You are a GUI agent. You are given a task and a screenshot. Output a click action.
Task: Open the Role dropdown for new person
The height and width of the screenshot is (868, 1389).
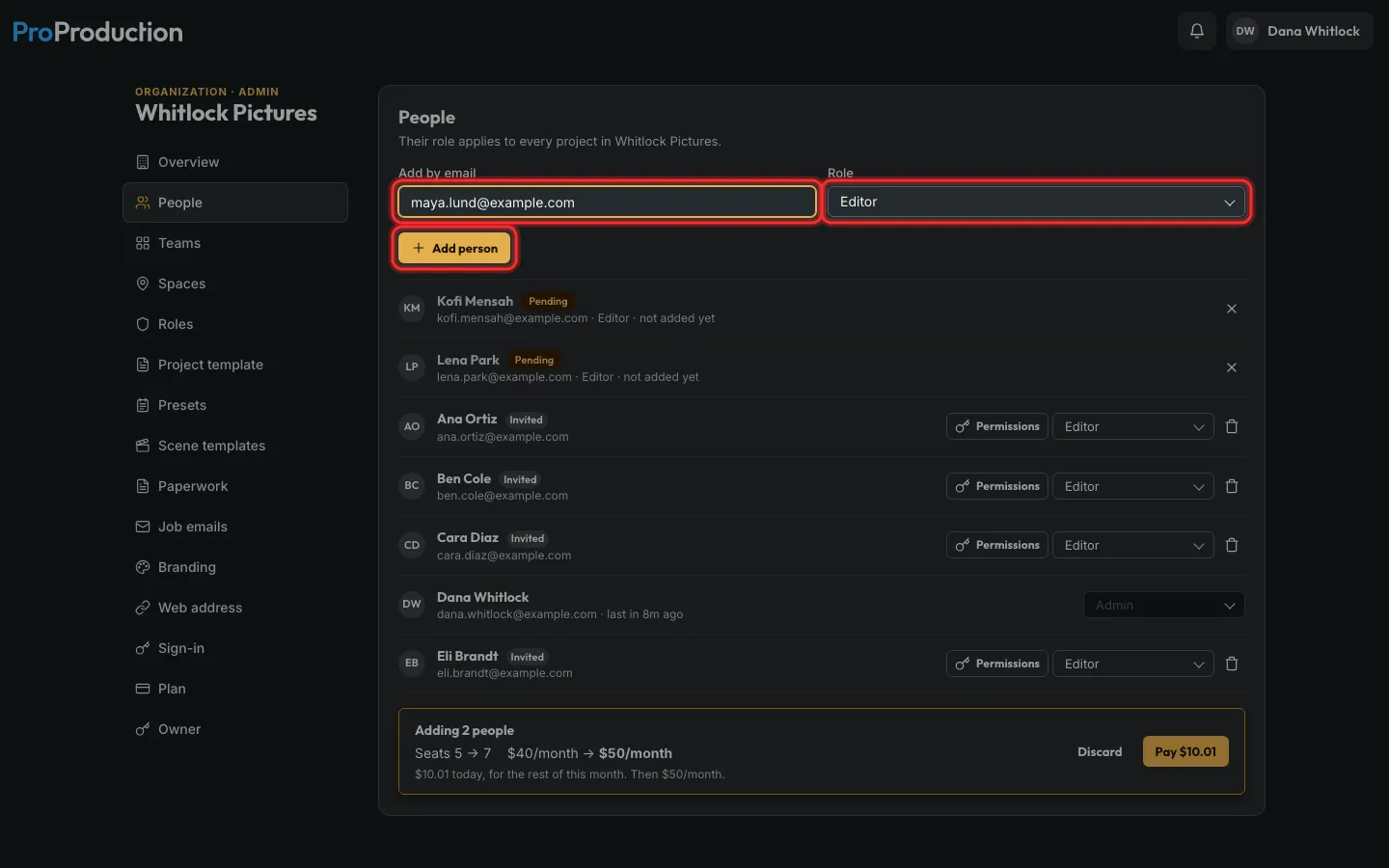(1036, 203)
